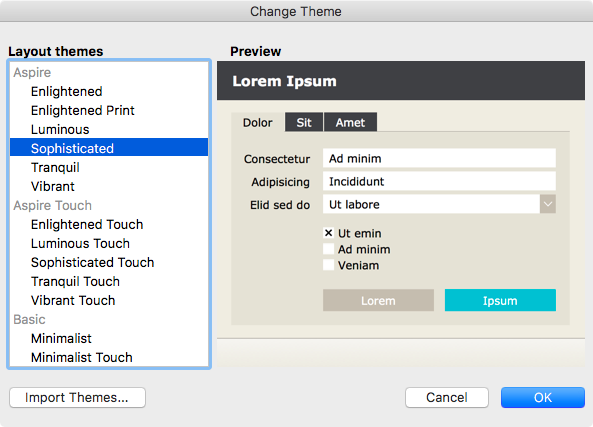
Task: Pick the Minimalist Touch theme
Action: (109, 357)
